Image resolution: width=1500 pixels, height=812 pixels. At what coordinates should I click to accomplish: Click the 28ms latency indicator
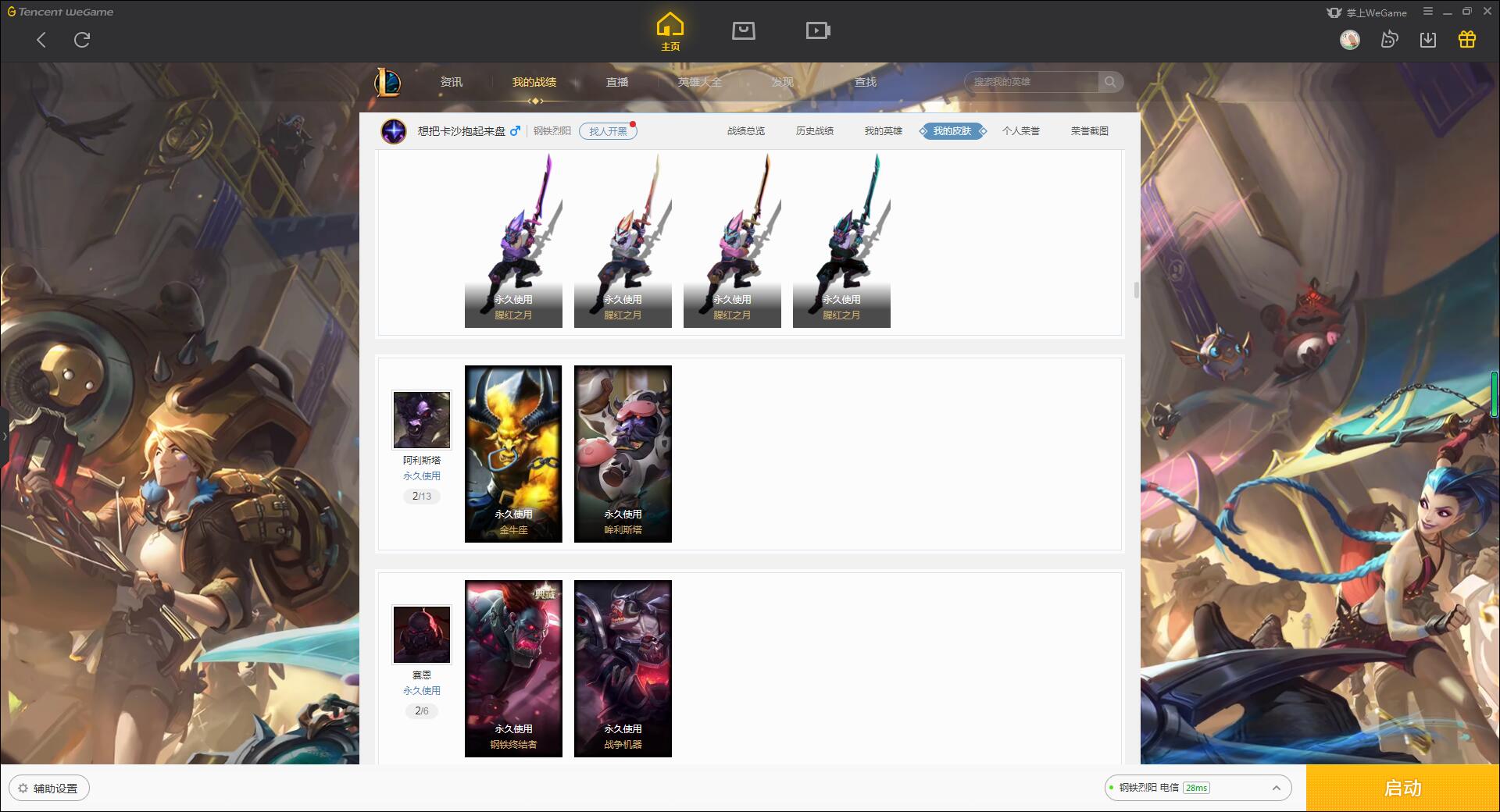1196,788
